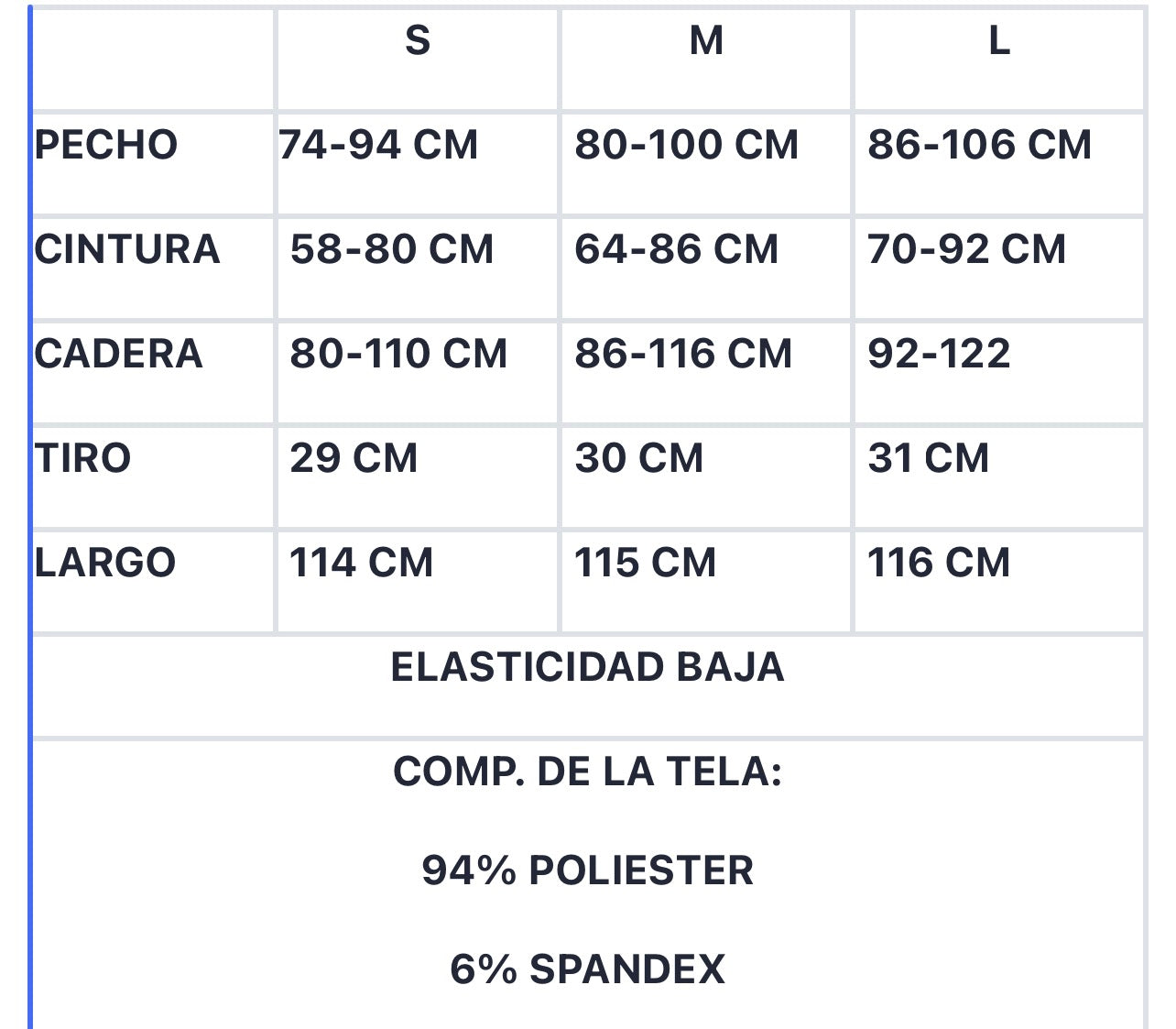The height and width of the screenshot is (1029, 1176).
Task: Select the L size column header
Action: pyautogui.click(x=999, y=41)
